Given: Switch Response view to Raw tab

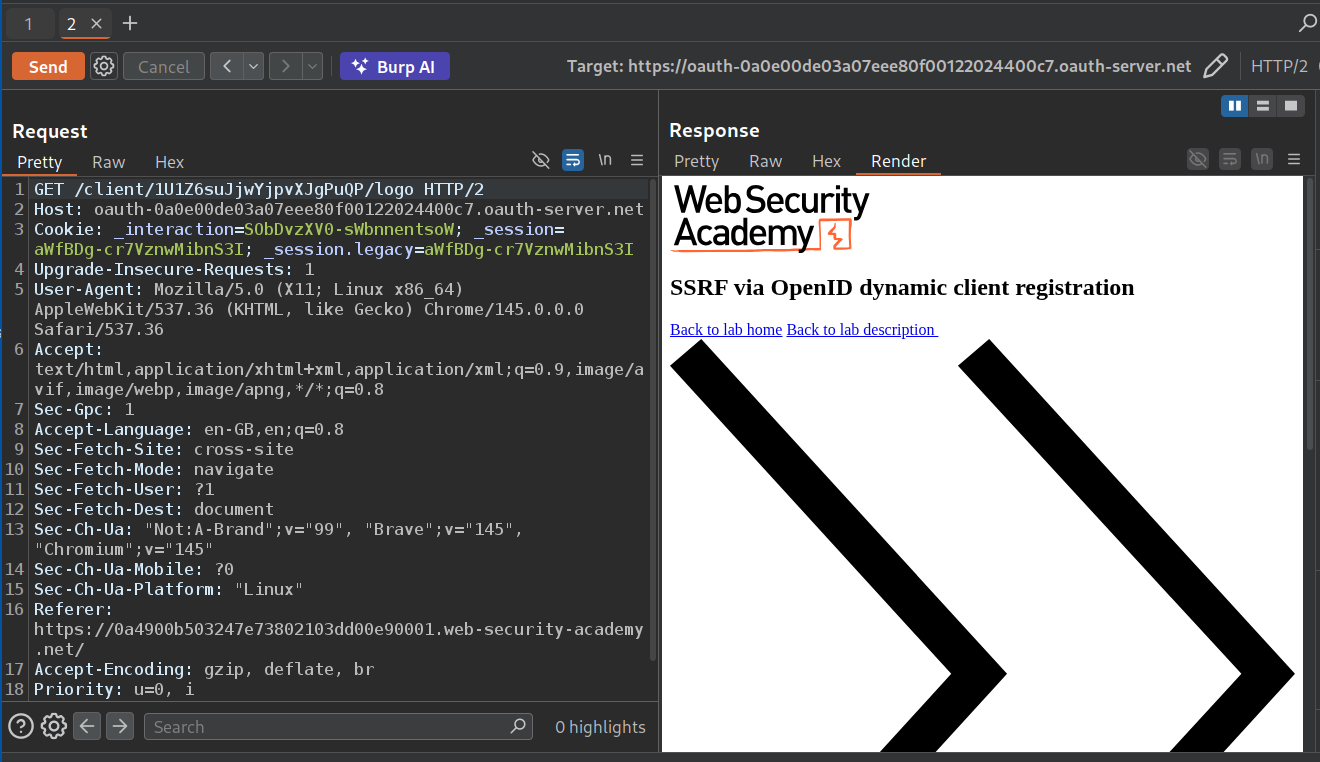Looking at the screenshot, I should pos(765,161).
